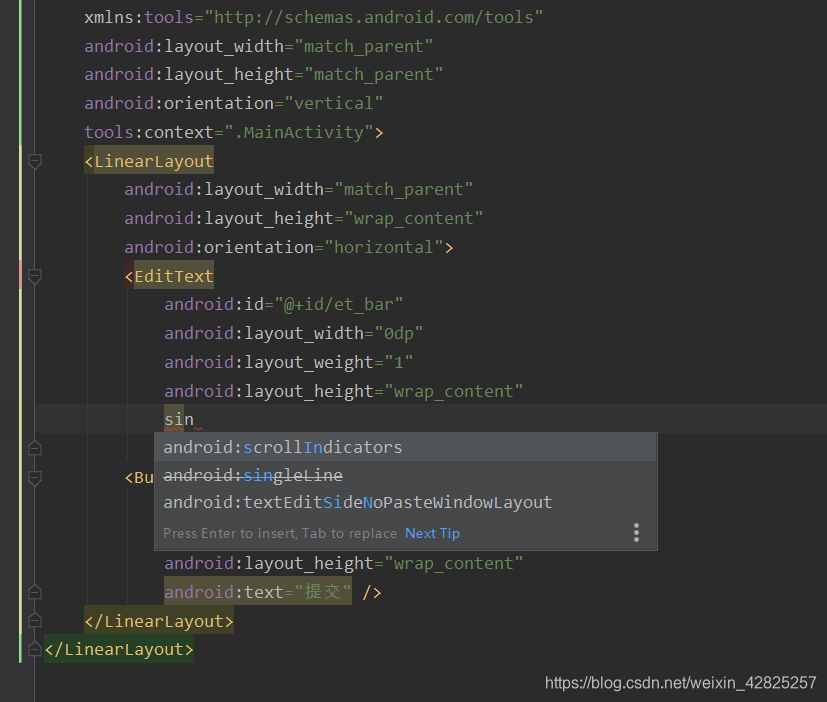Click the root layout_height="match_parent" line
This screenshot has width=827, height=702.
[264, 74]
